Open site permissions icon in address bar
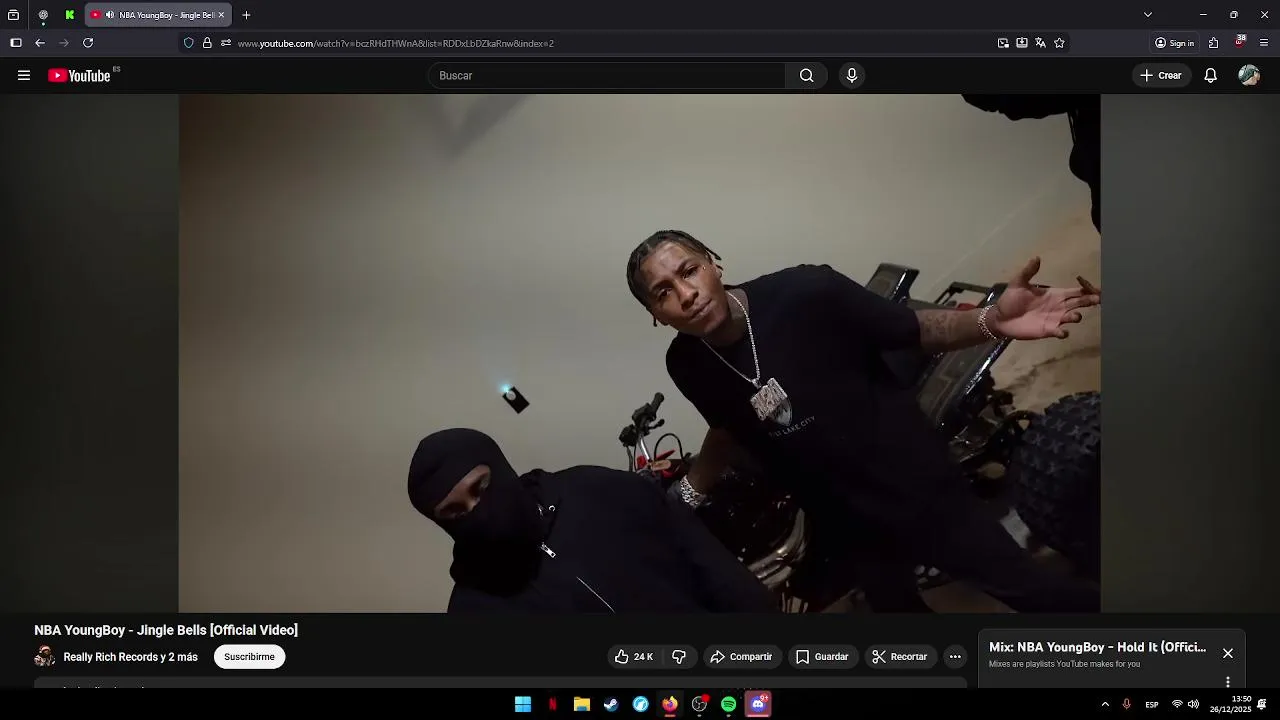Image resolution: width=1280 pixels, height=720 pixels. click(226, 43)
